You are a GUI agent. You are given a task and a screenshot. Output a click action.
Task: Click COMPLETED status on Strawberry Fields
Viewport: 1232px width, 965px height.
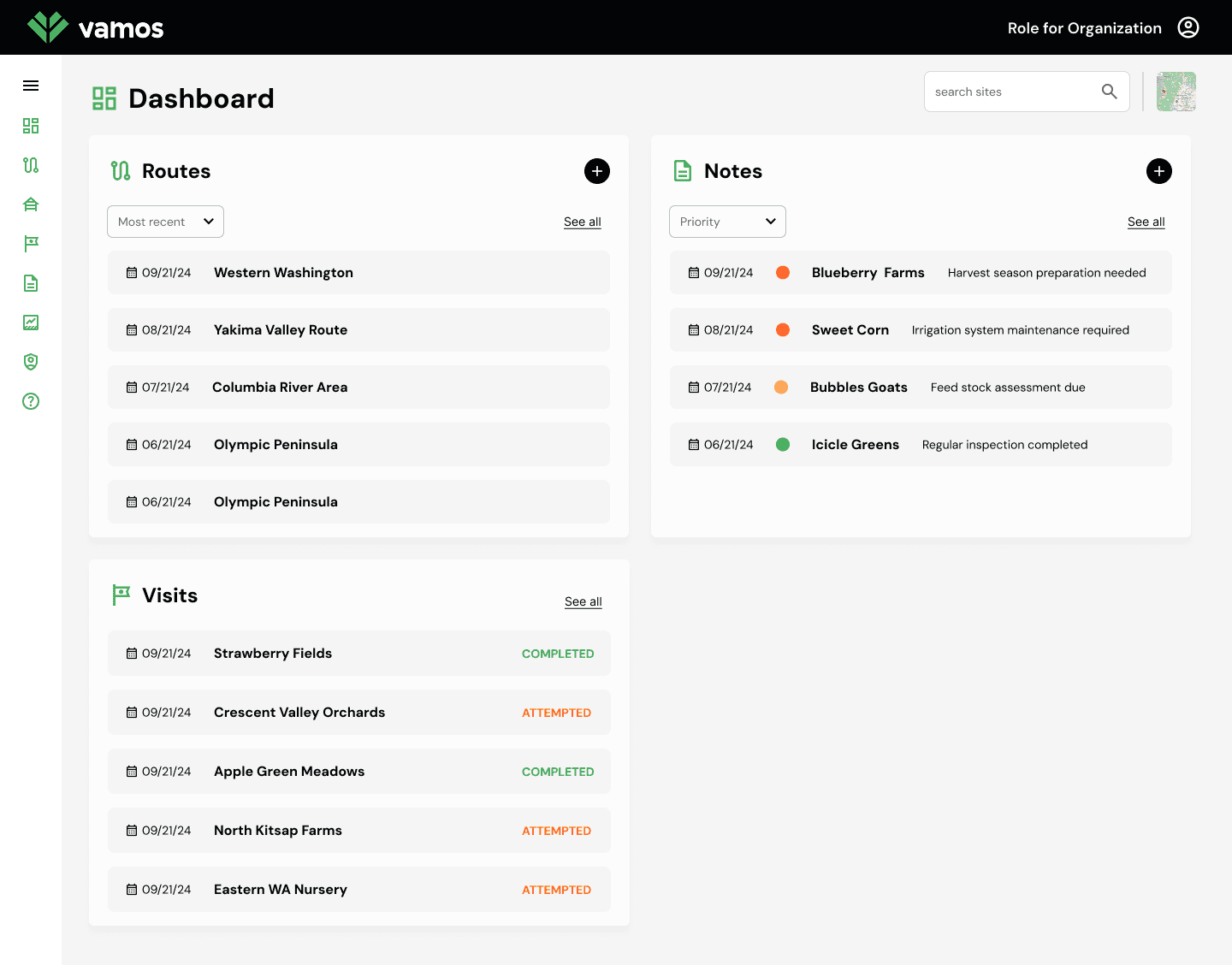click(x=558, y=654)
